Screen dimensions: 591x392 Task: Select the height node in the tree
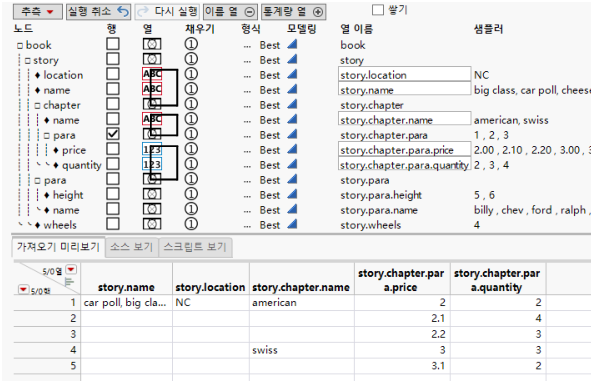[x=68, y=195]
